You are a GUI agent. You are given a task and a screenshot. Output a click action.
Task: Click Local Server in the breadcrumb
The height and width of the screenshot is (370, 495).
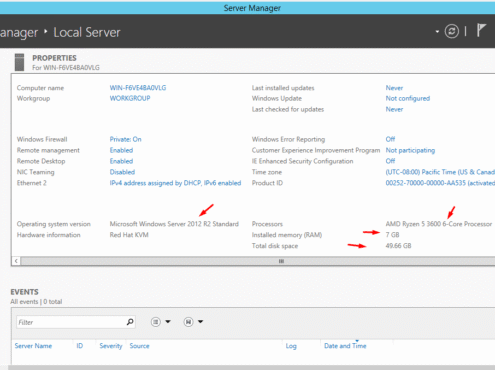point(87,32)
